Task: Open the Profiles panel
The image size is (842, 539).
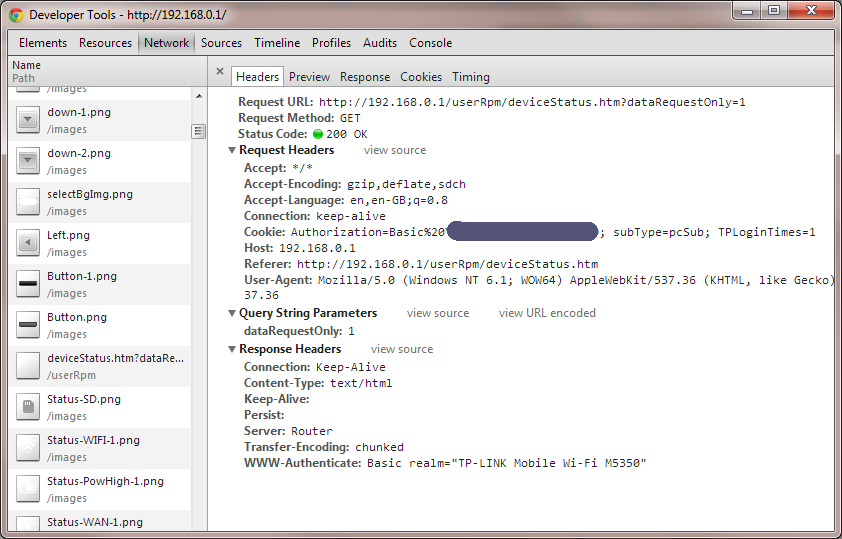Action: click(x=331, y=43)
